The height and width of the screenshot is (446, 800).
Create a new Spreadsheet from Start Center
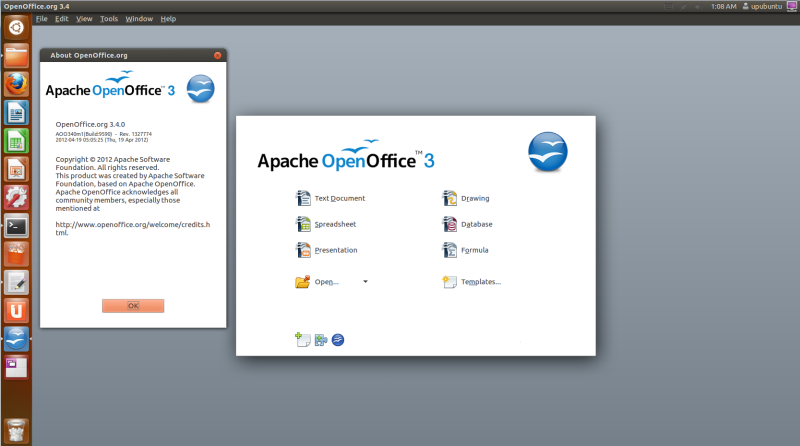point(326,224)
